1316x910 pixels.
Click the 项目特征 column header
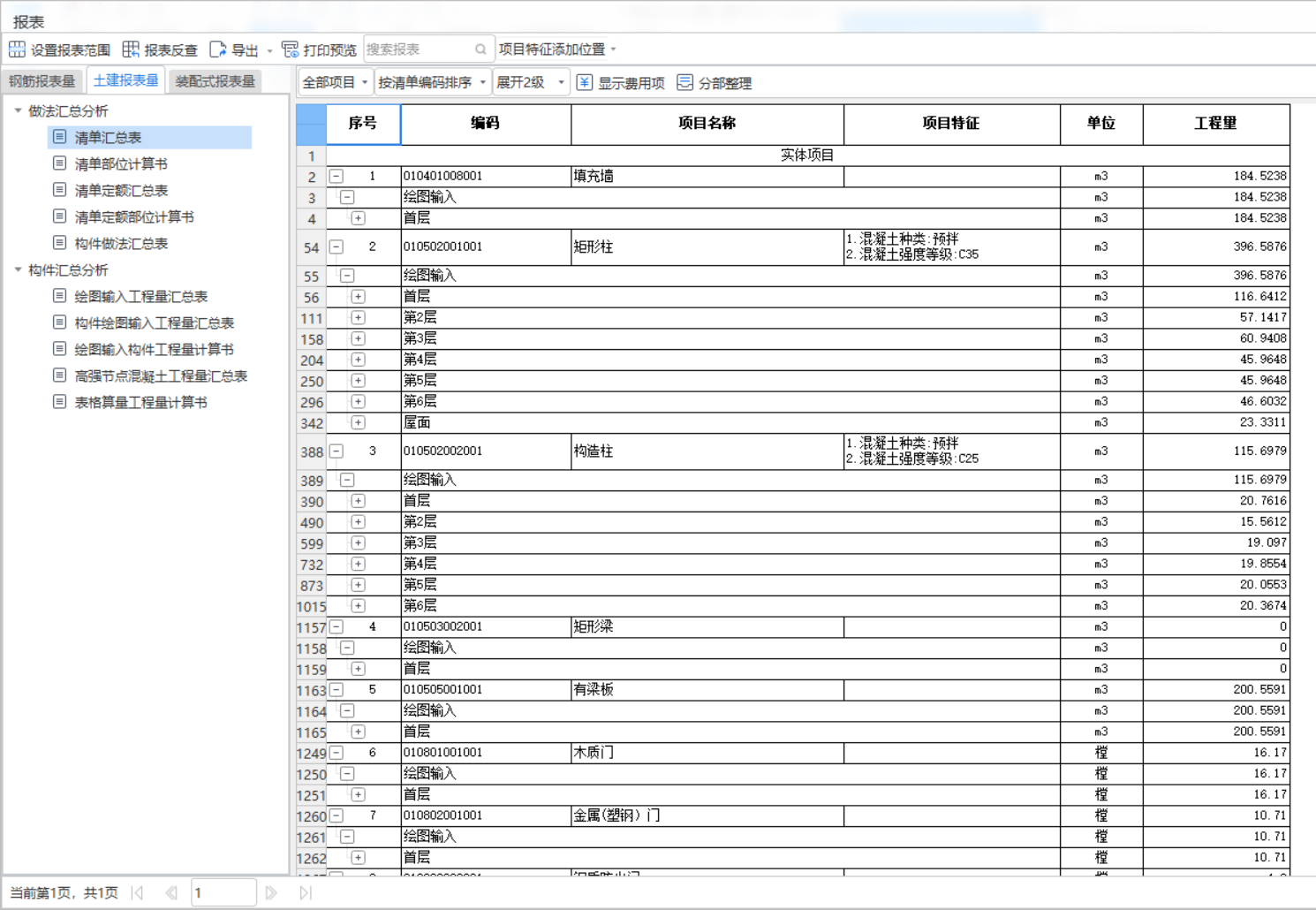point(951,124)
